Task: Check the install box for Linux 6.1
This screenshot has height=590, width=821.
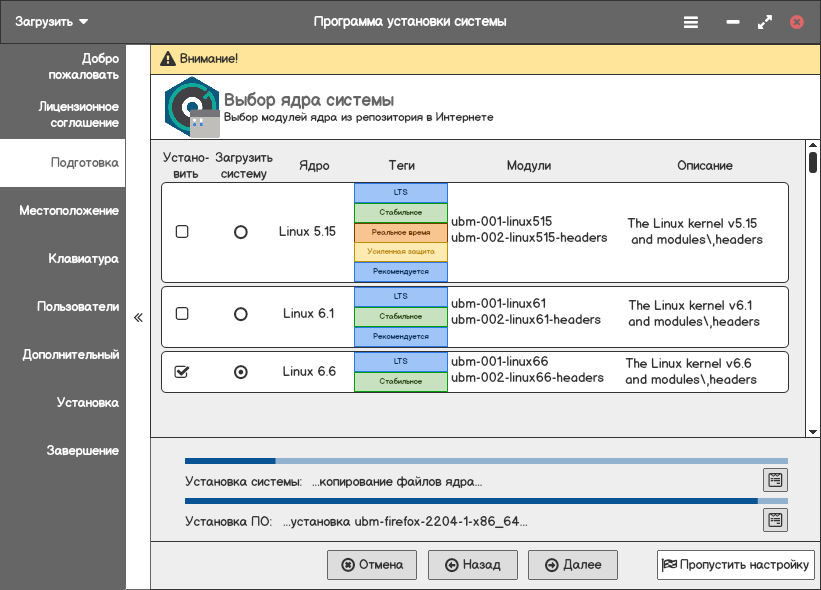Action: pos(182,313)
